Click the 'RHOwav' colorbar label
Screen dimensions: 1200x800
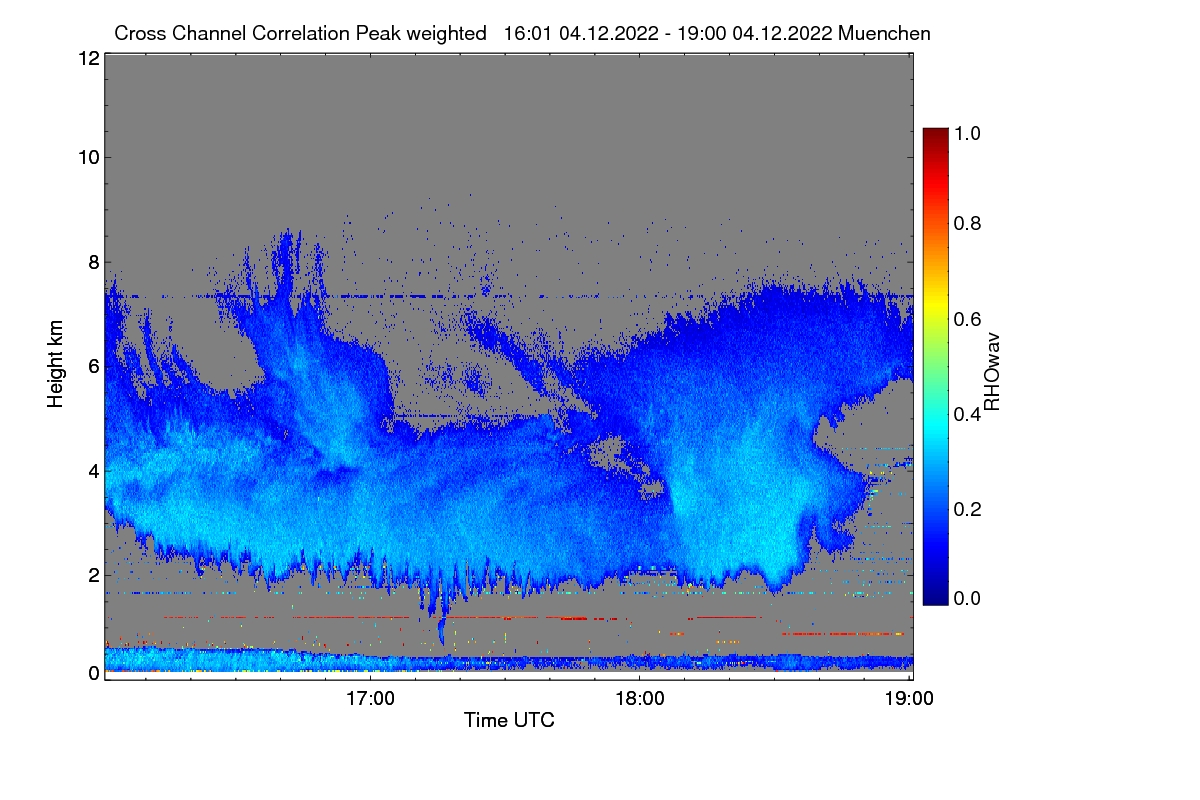992,372
